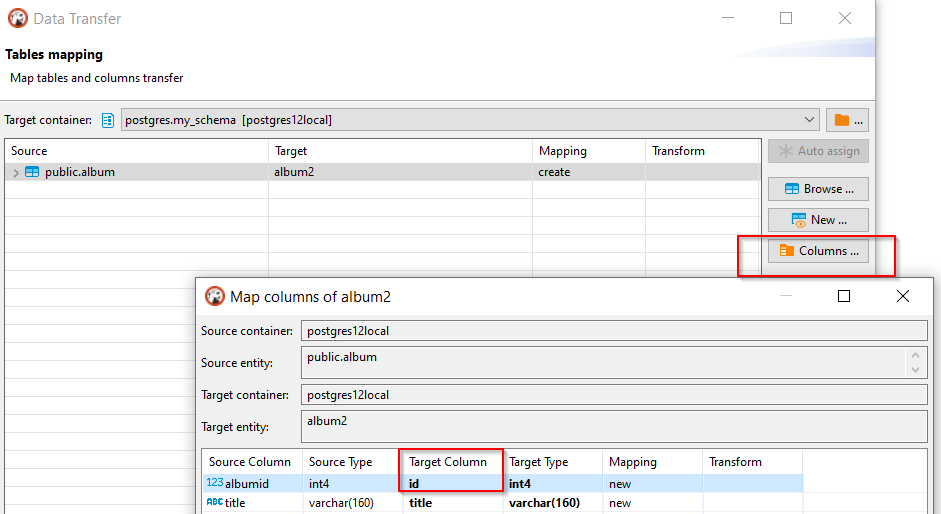This screenshot has height=514, width=941.
Task: Maximize the Data Transfer window
Action: point(786,18)
